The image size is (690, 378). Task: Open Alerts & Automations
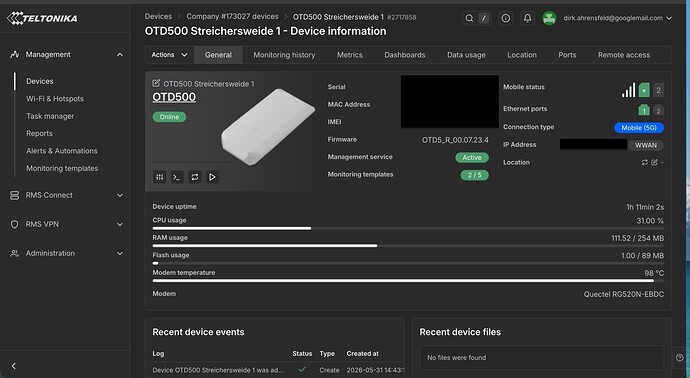pyautogui.click(x=62, y=151)
